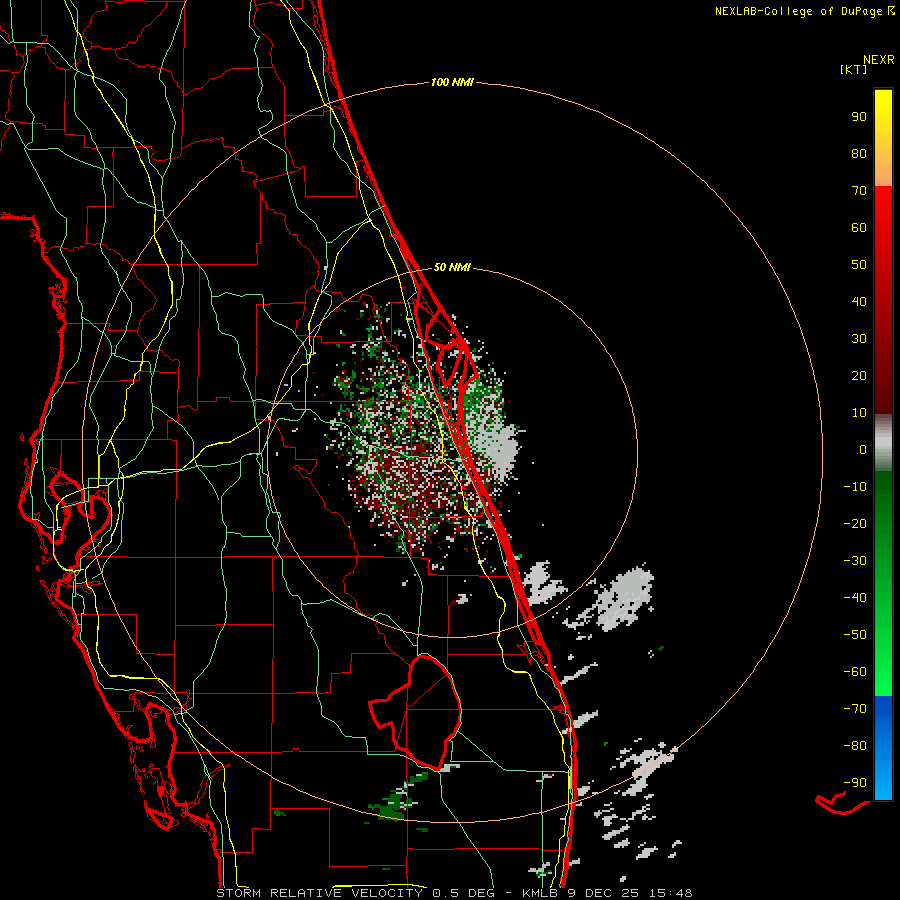Click the -10 value on the velocity scale
The width and height of the screenshot is (900, 900).
[x=855, y=487]
